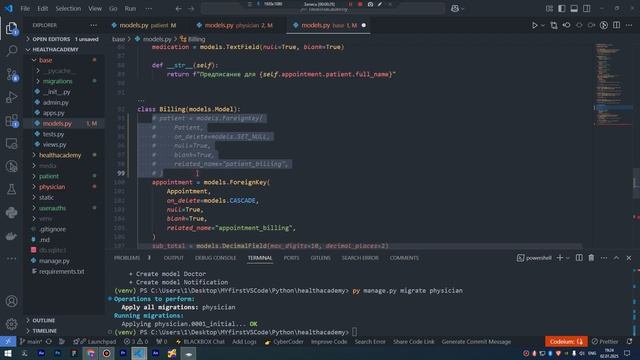Open the Source Control view
The height and width of the screenshot is (360, 640).
pyautogui.click(x=11, y=74)
